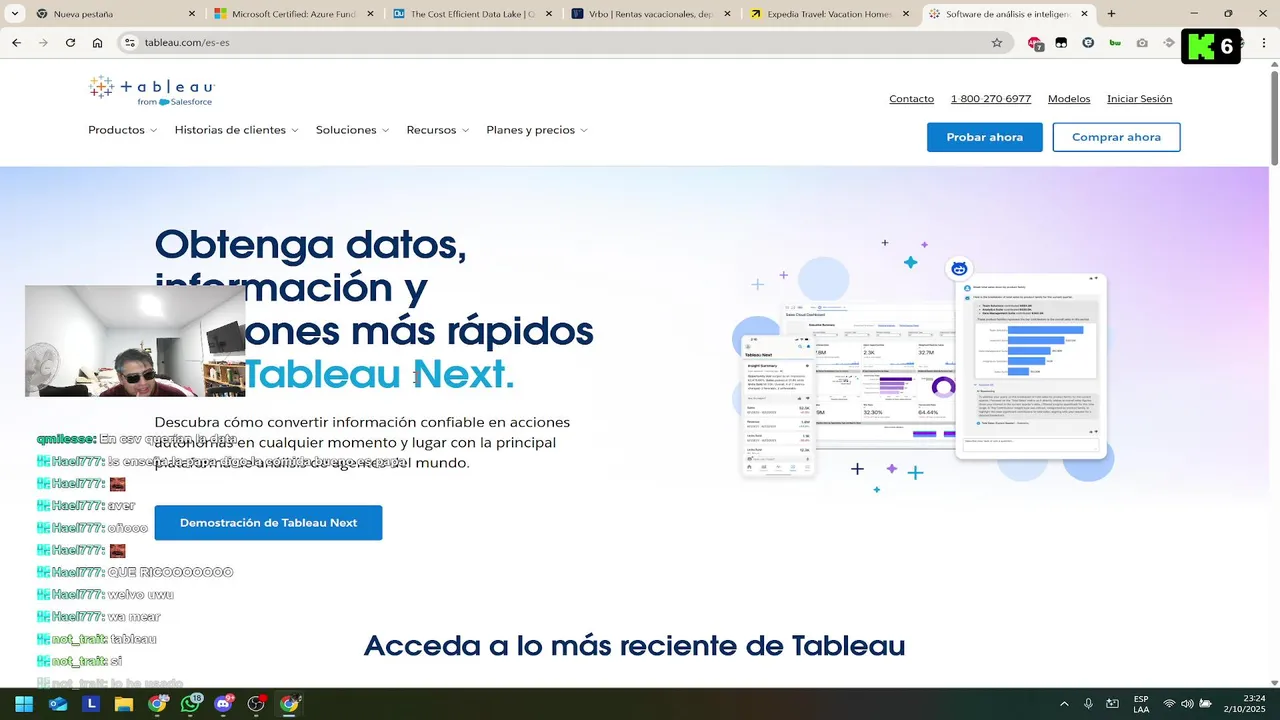Expand the Recursos menu

pyautogui.click(x=437, y=130)
